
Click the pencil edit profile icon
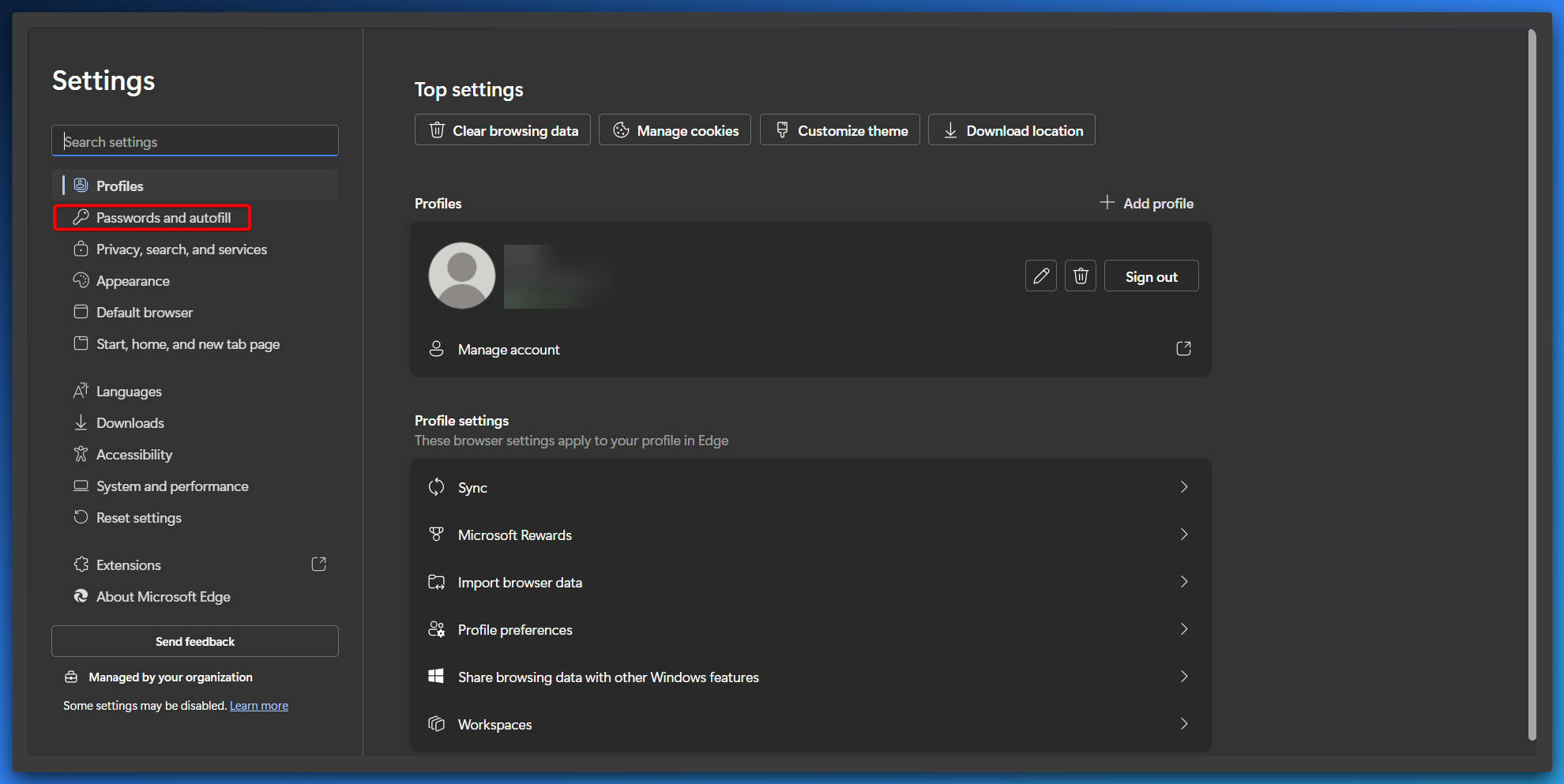click(1040, 276)
